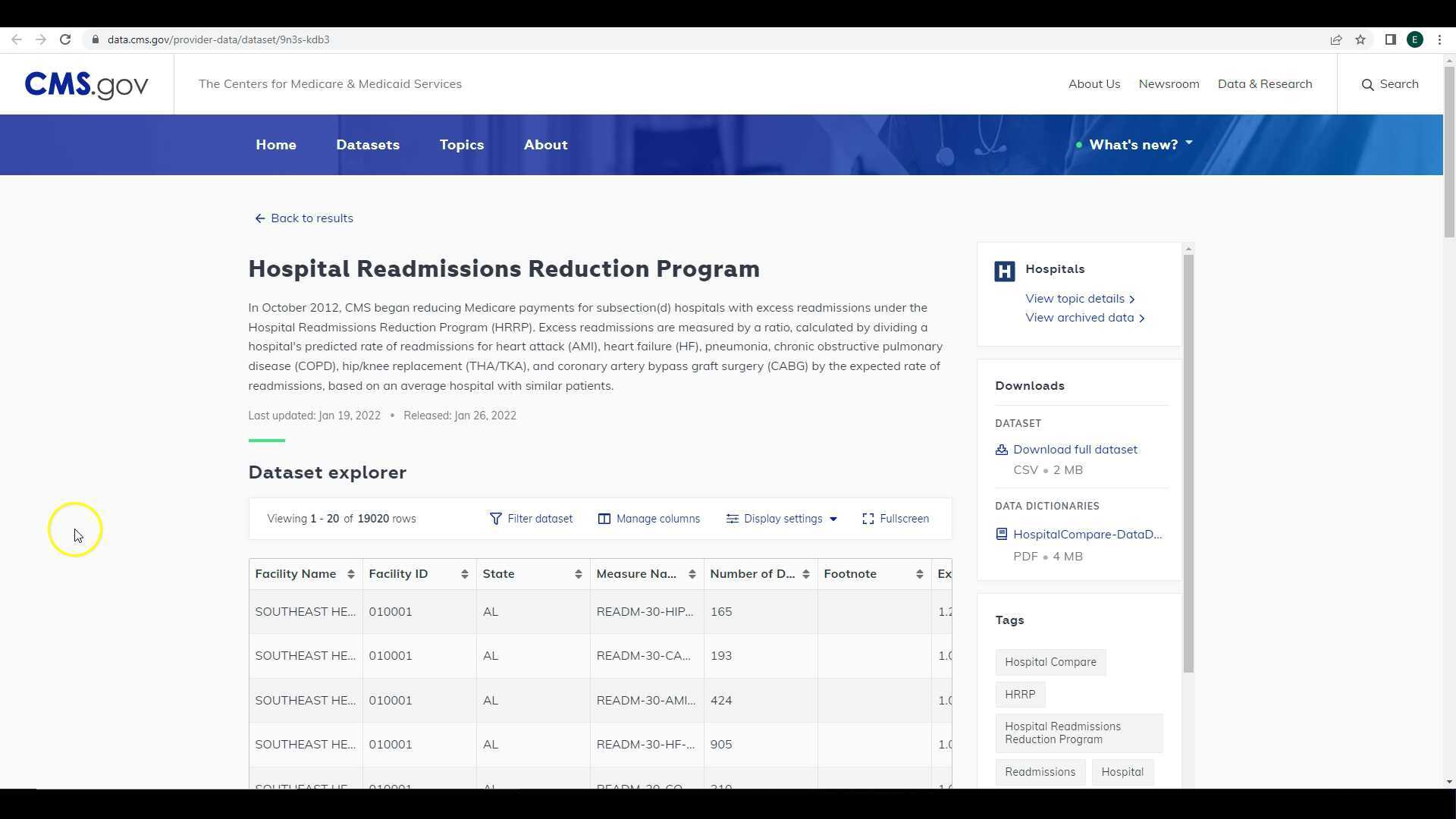Click the sidebar panel's vertical scrollbar
This screenshot has width=1456, height=819.
(1188, 463)
